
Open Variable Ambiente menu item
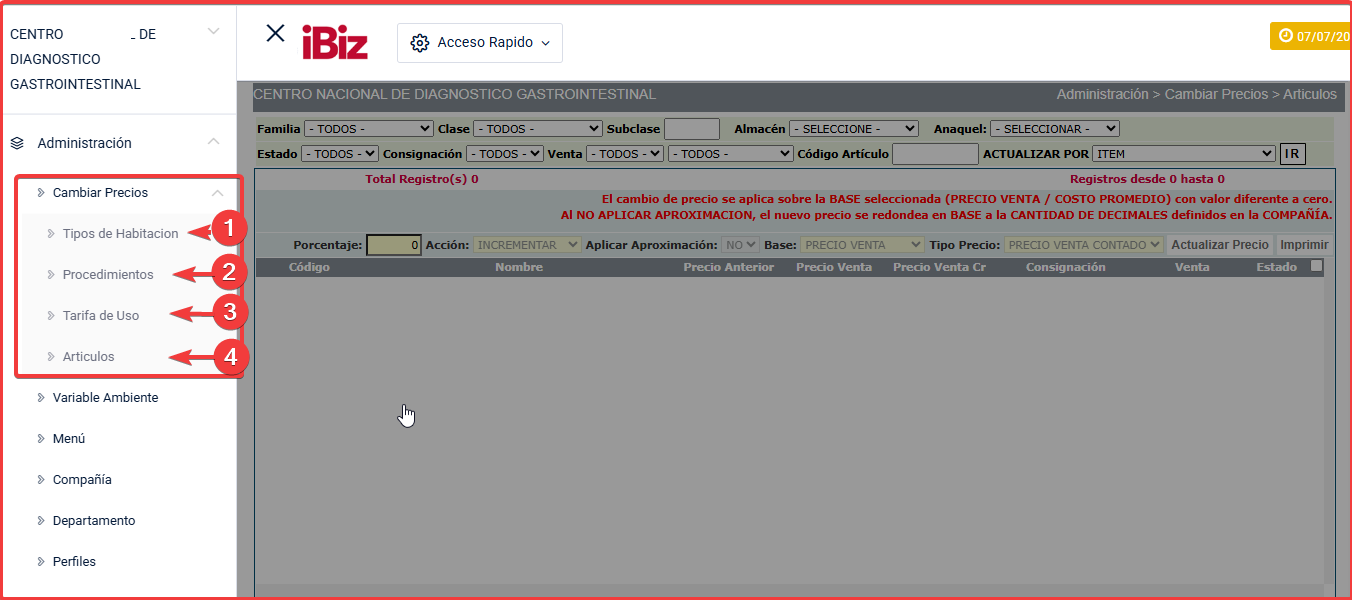click(x=105, y=397)
